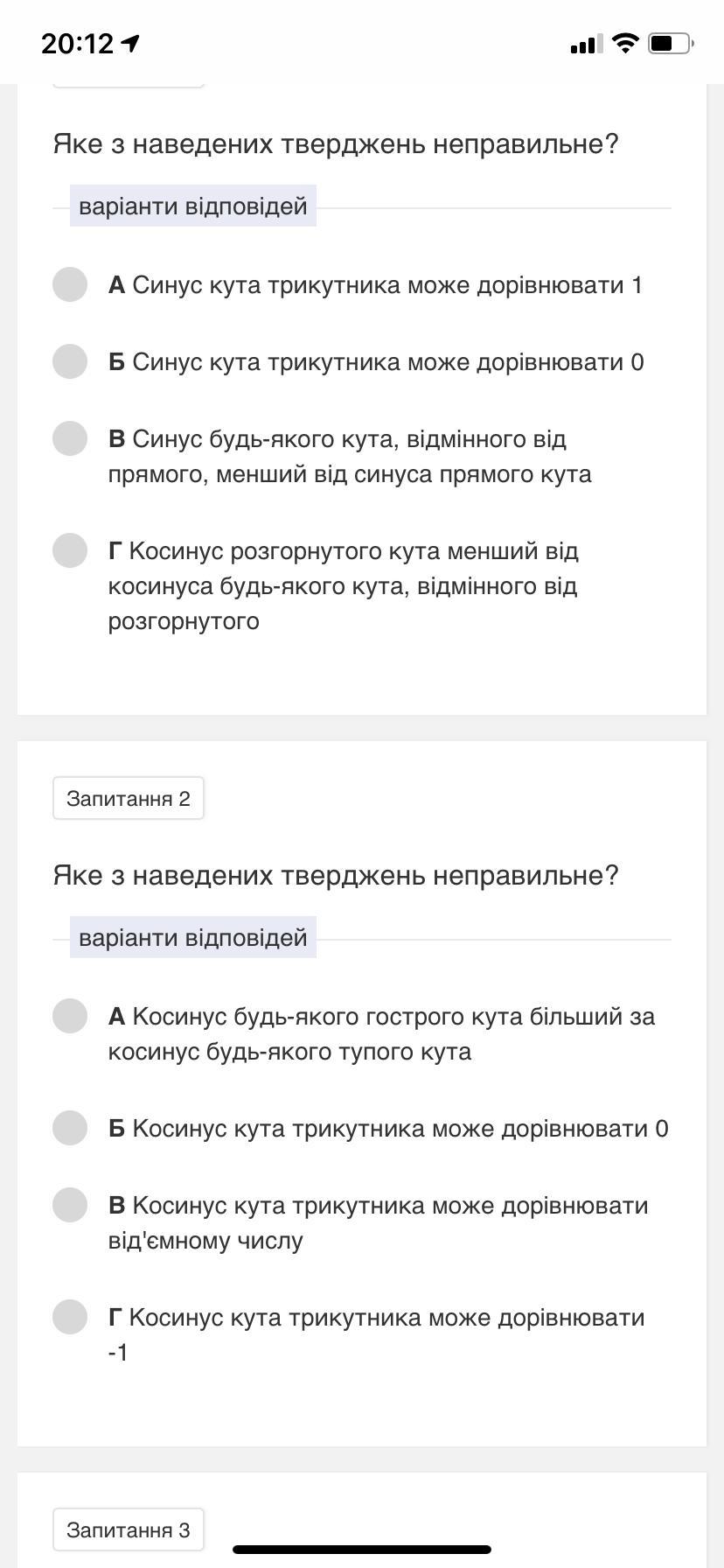Tap question 2 text 'Яке з наведених тверджень неправильне?'
This screenshot has height=1568, width=724.
click(336, 876)
